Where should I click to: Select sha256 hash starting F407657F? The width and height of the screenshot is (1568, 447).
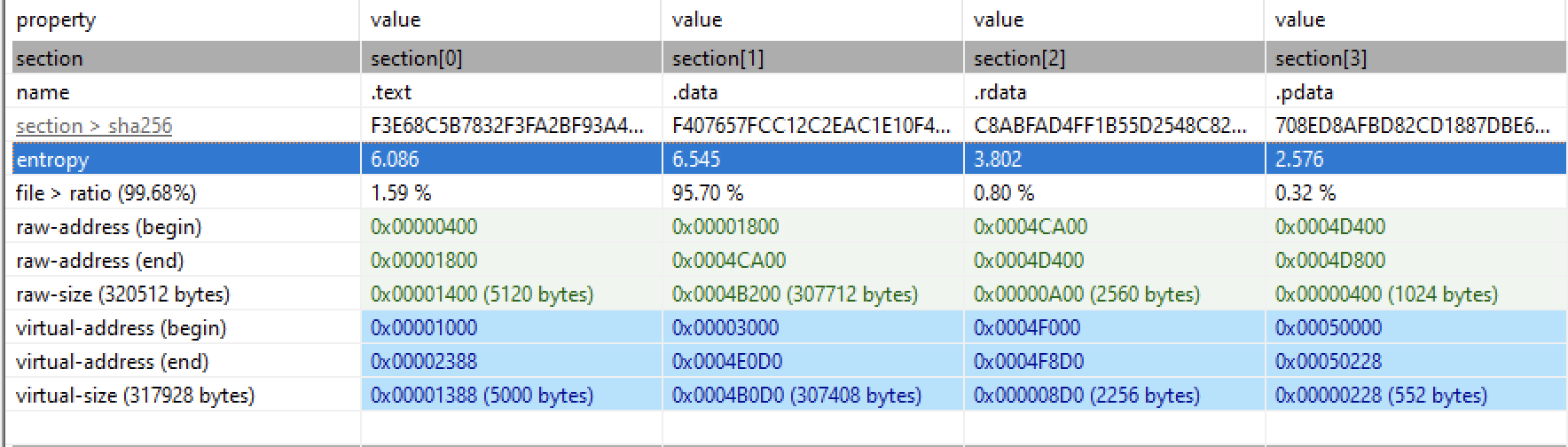pos(811,126)
